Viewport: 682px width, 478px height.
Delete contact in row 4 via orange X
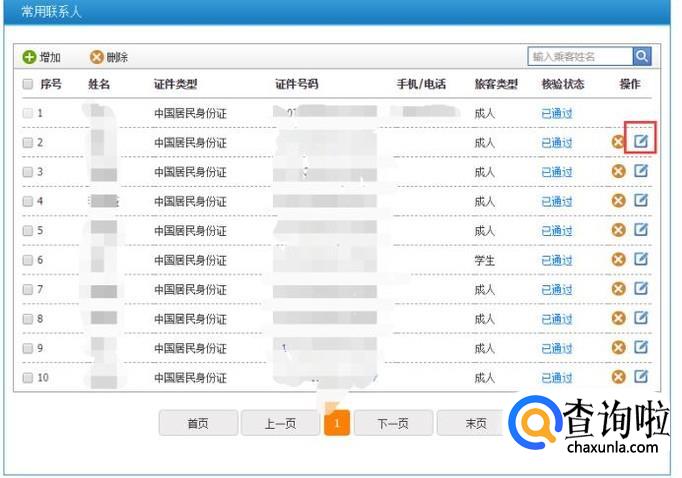coord(618,201)
